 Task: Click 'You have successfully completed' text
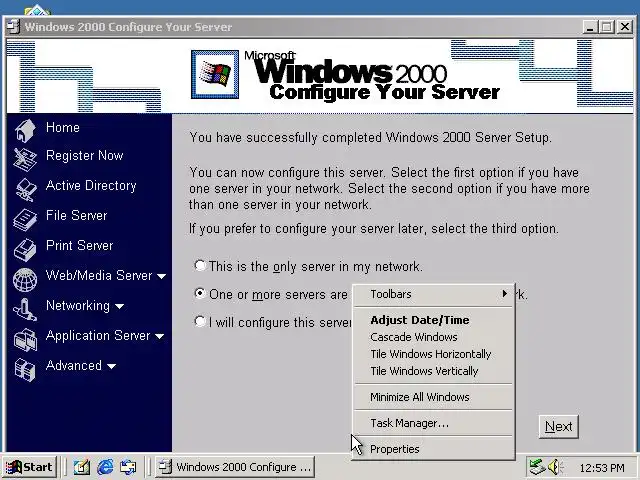[x=370, y=138]
